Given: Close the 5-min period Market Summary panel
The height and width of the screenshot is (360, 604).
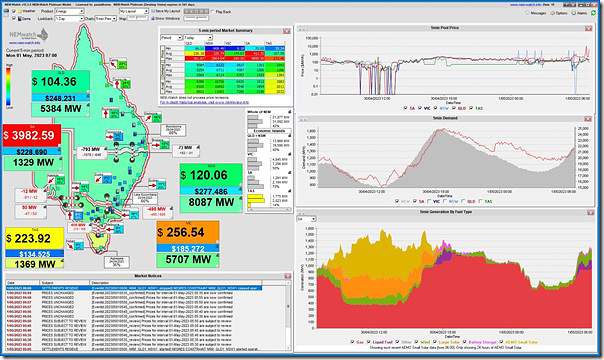Looking at the screenshot, I should click(x=287, y=31).
